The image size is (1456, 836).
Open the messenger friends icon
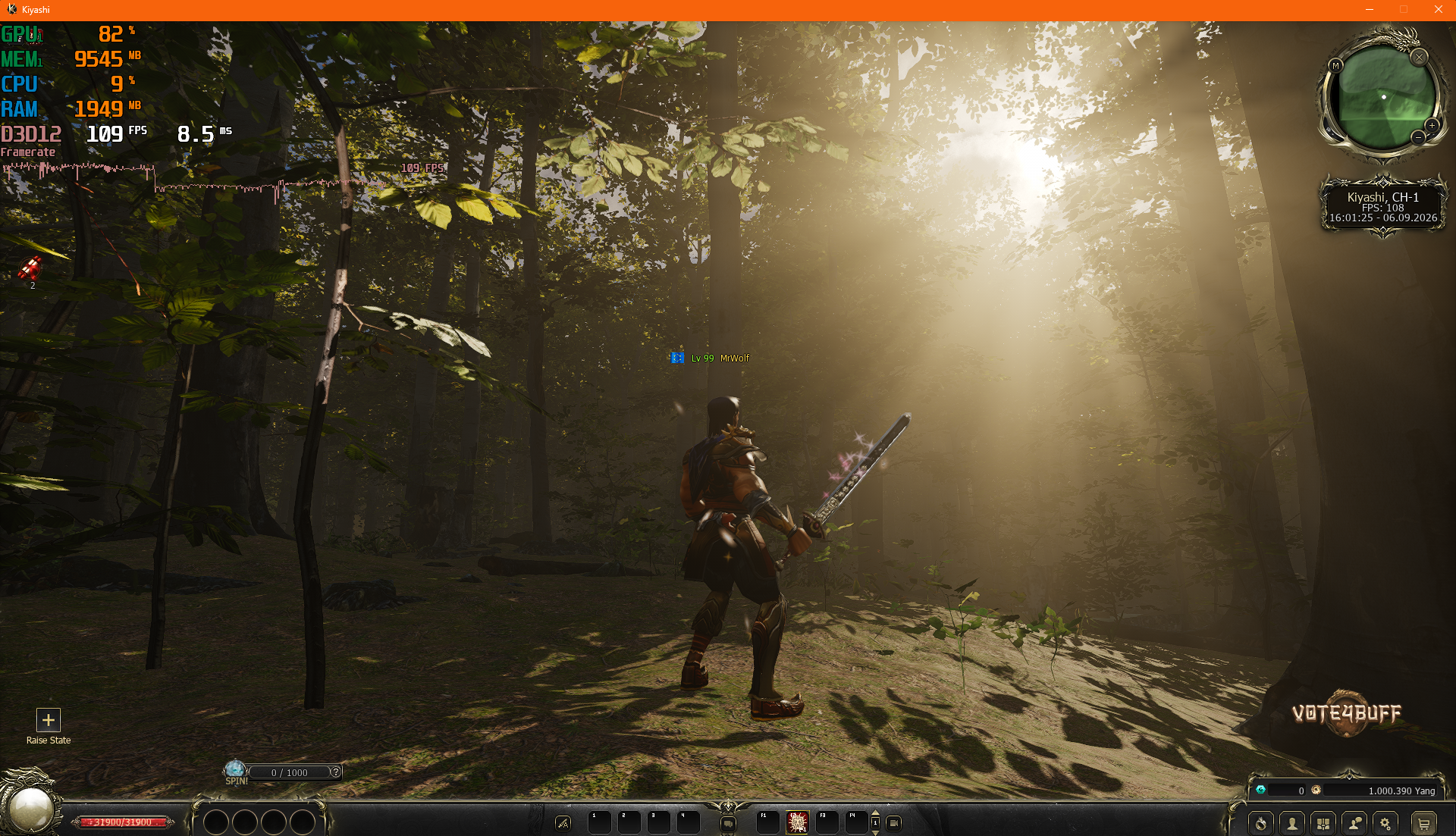(x=1354, y=824)
